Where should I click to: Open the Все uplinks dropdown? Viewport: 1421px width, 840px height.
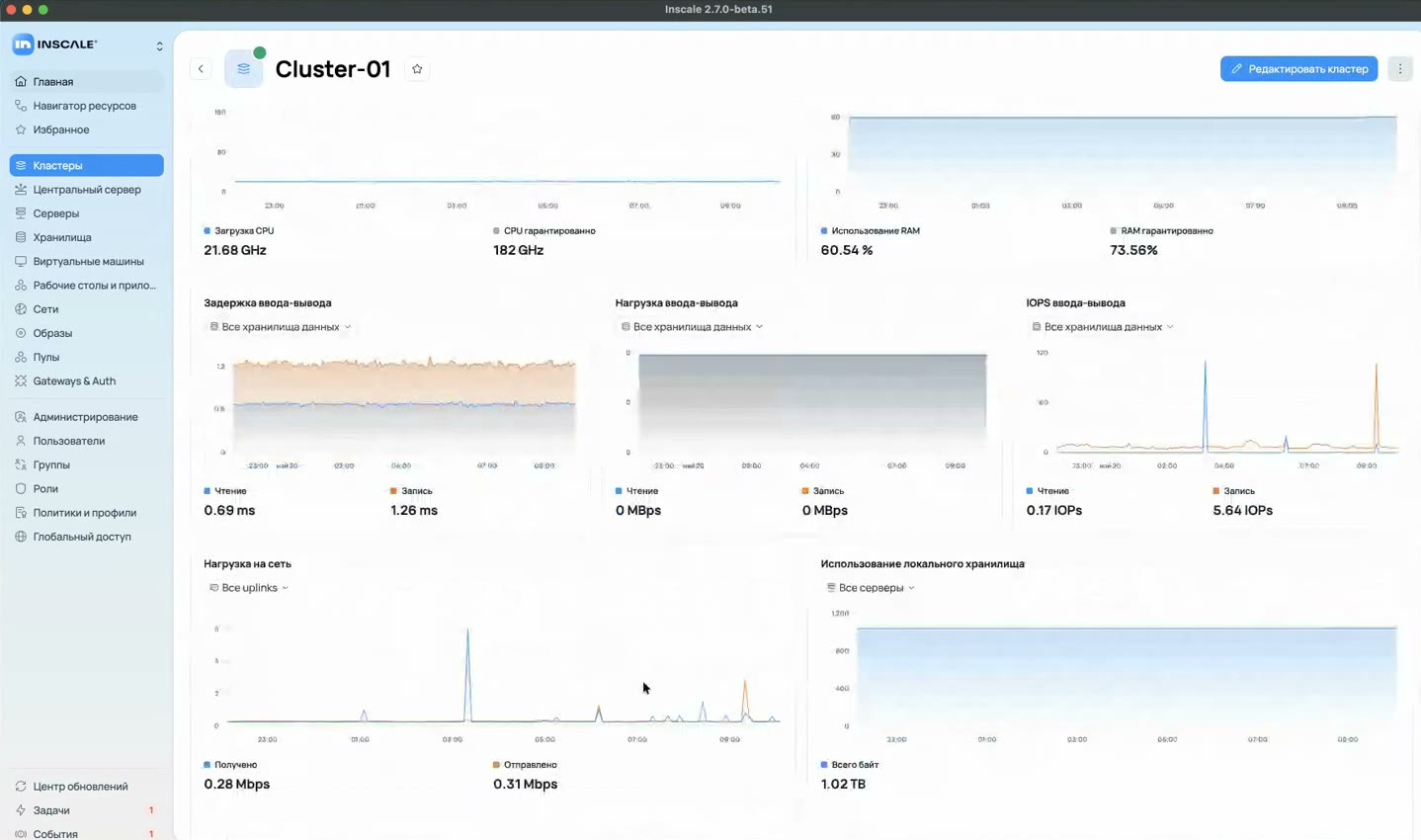(x=249, y=588)
